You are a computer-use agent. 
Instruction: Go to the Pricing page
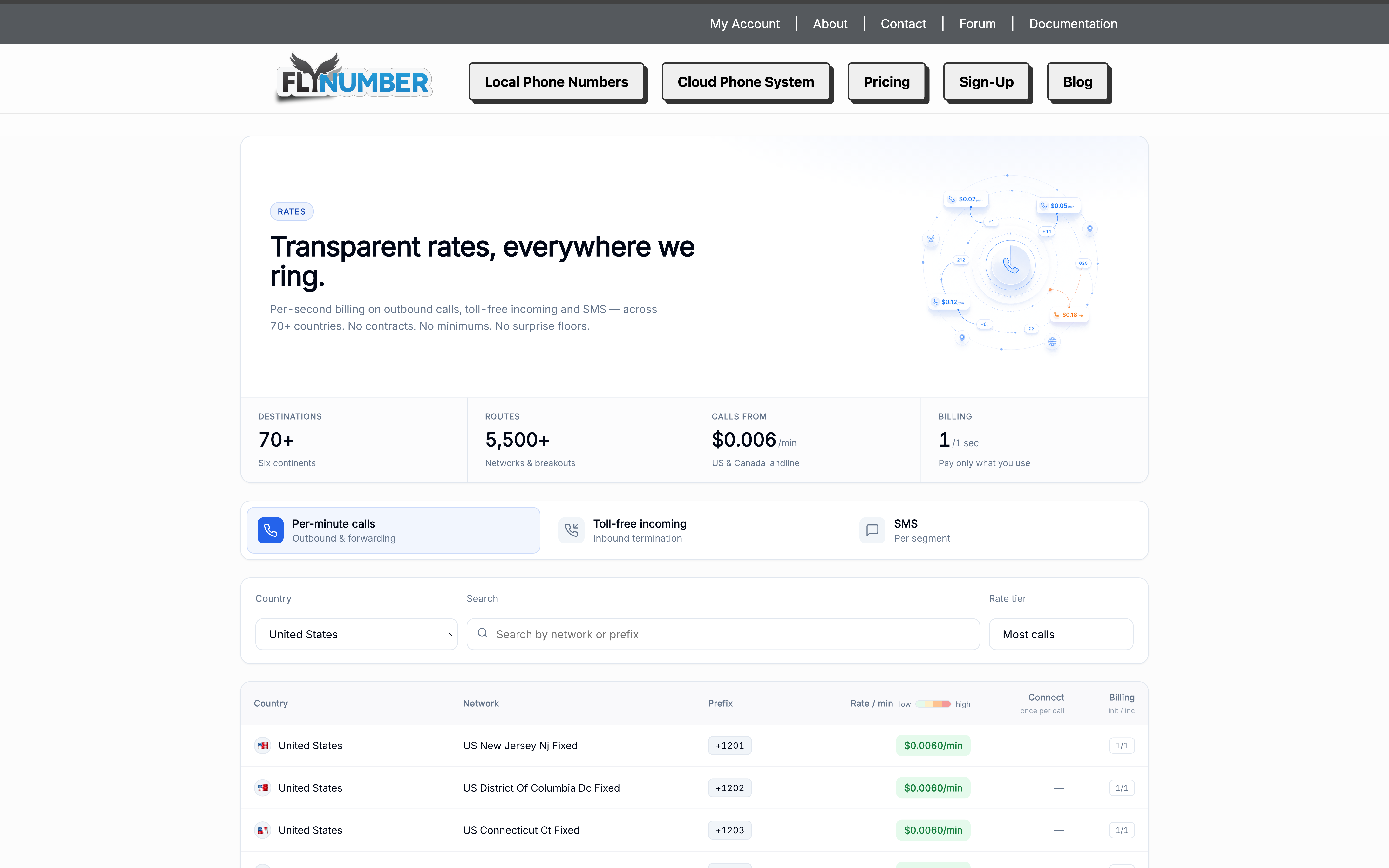(886, 82)
